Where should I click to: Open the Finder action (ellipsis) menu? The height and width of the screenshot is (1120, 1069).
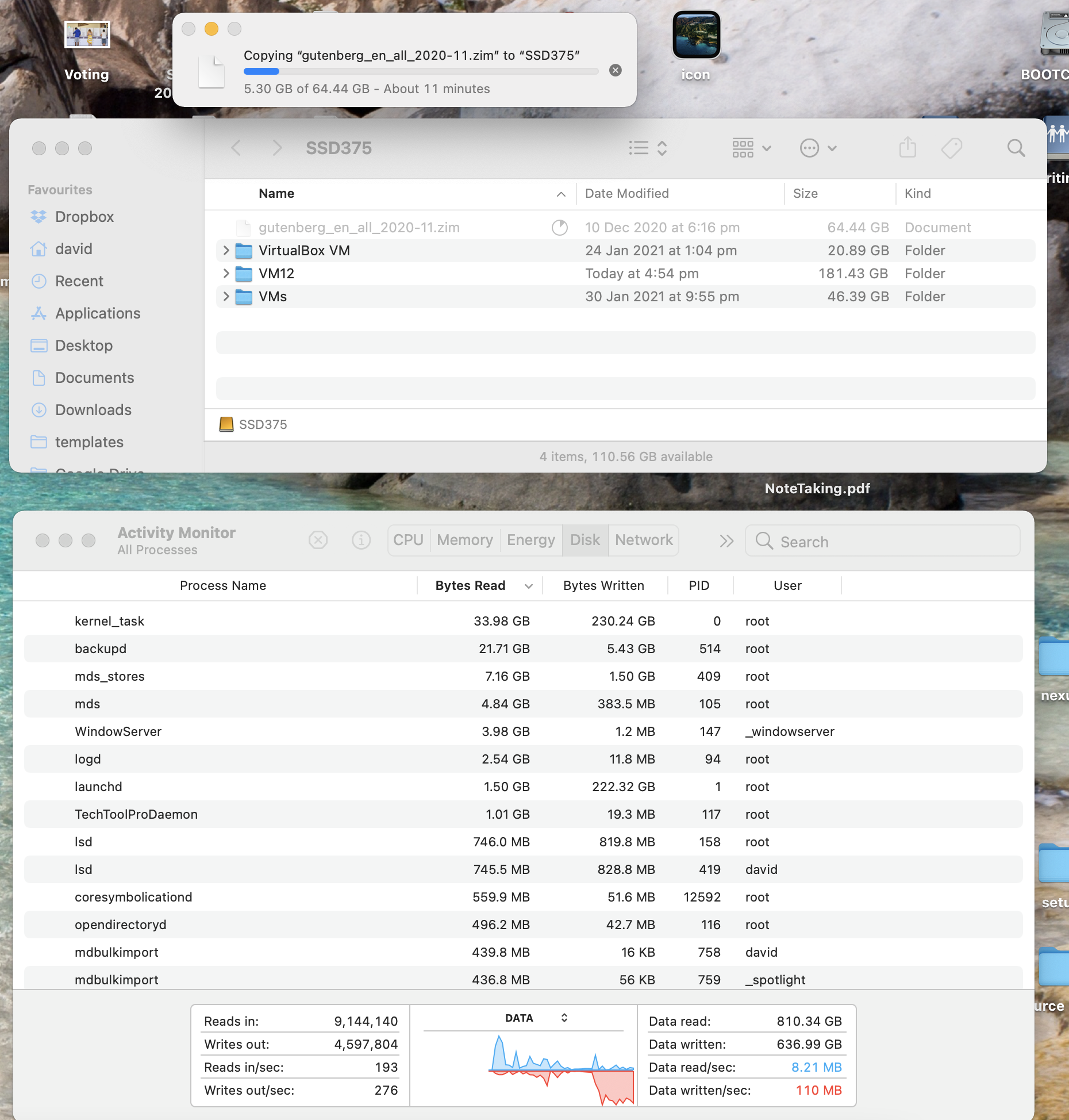coord(818,148)
